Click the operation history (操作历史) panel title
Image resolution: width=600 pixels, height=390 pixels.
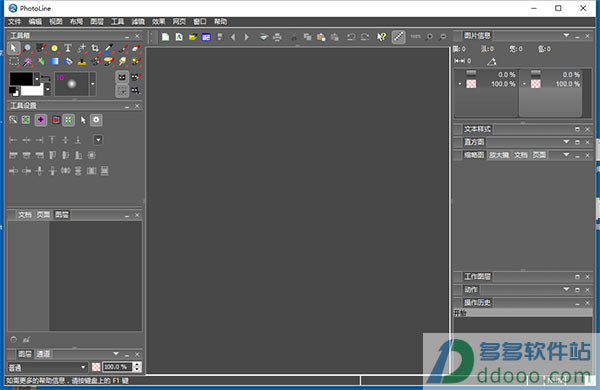[x=477, y=303]
